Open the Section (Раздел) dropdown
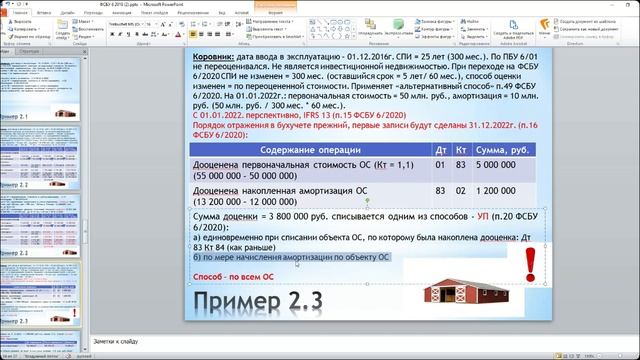The height and width of the screenshot is (360, 640). click(x=84, y=36)
